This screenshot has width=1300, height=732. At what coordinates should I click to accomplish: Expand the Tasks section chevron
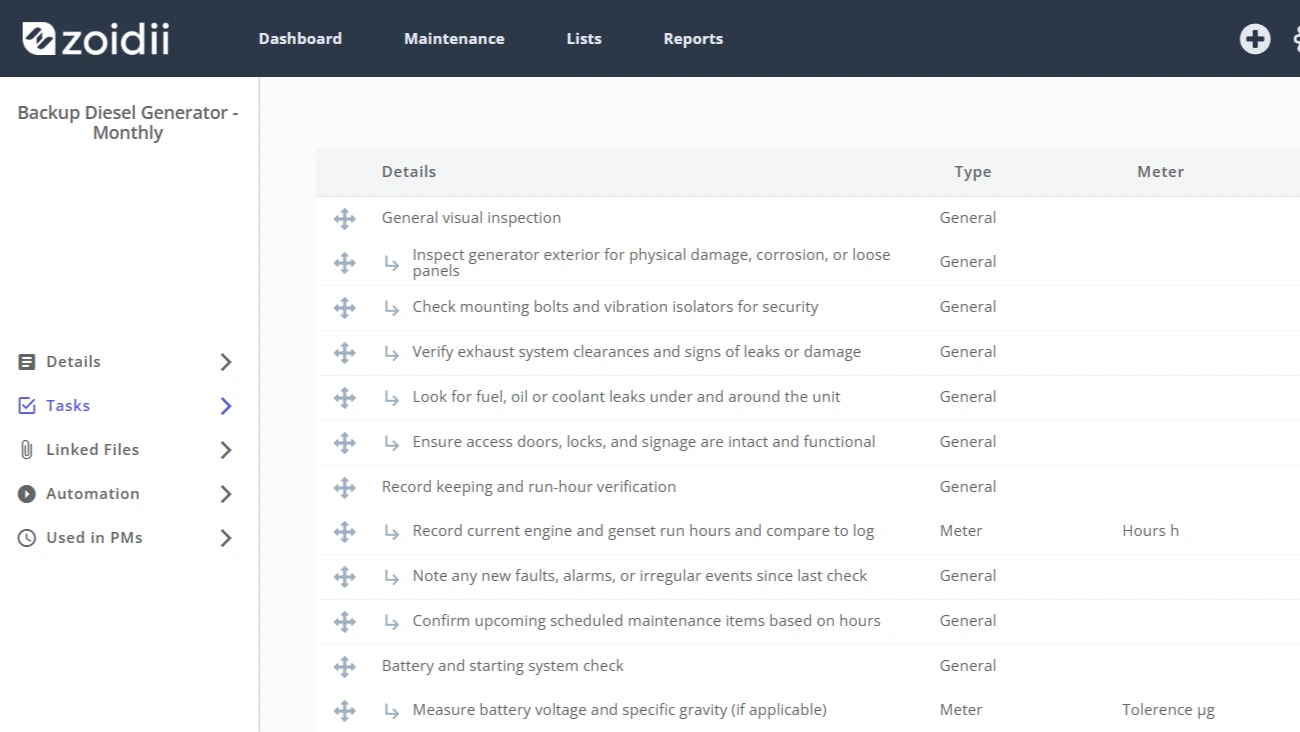(226, 406)
